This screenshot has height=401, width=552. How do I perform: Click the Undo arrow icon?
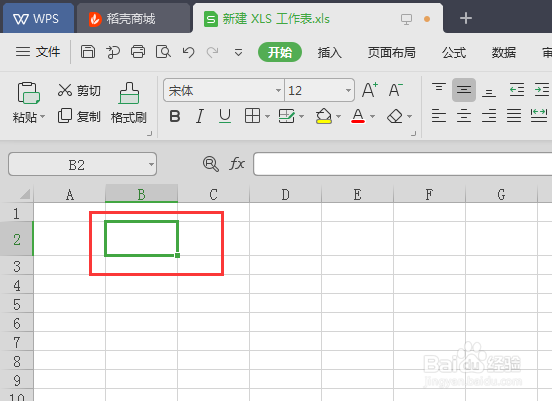coord(188,52)
